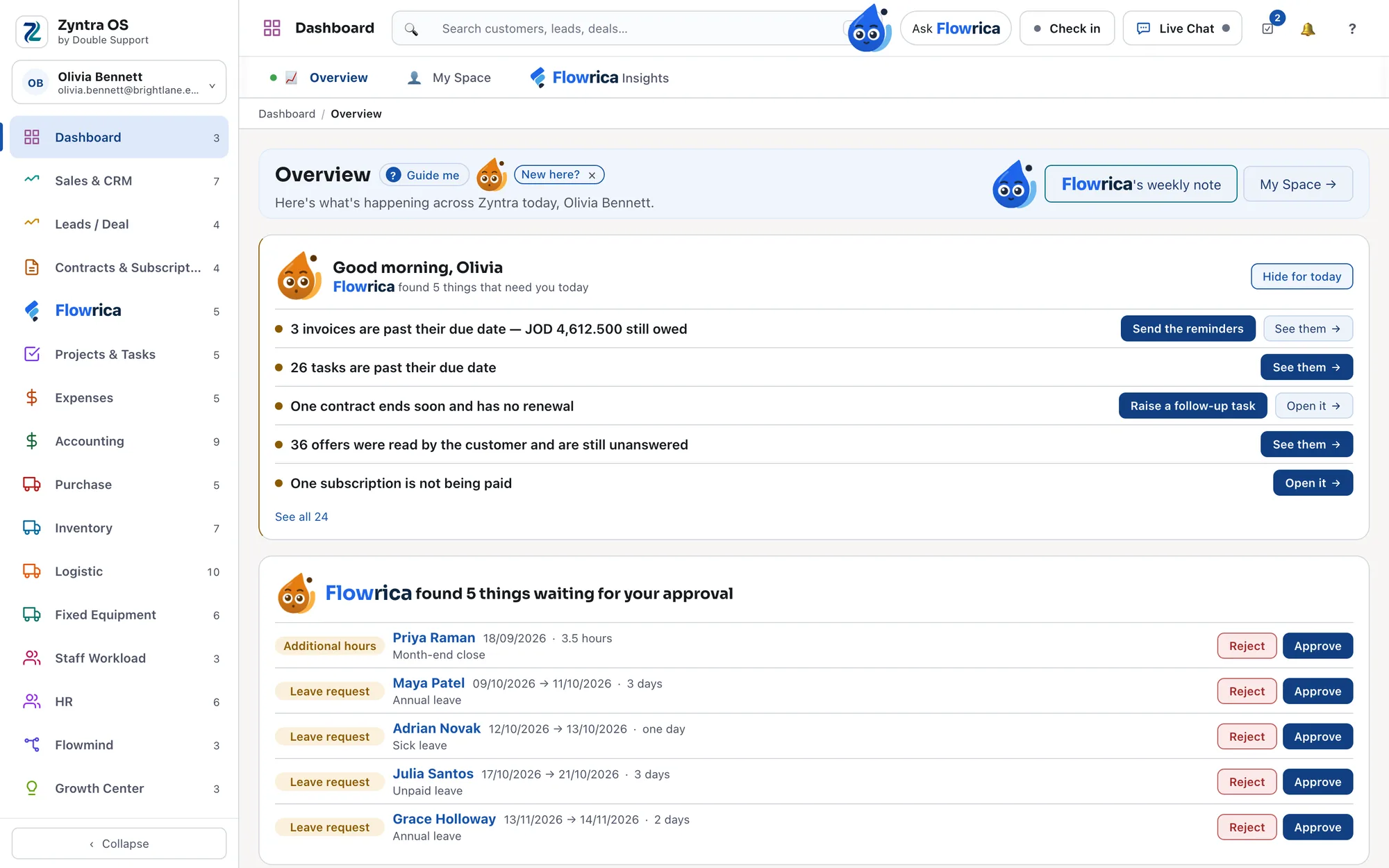
Task: Expand the Olivia Bennett account dropdown
Action: [x=119, y=83]
